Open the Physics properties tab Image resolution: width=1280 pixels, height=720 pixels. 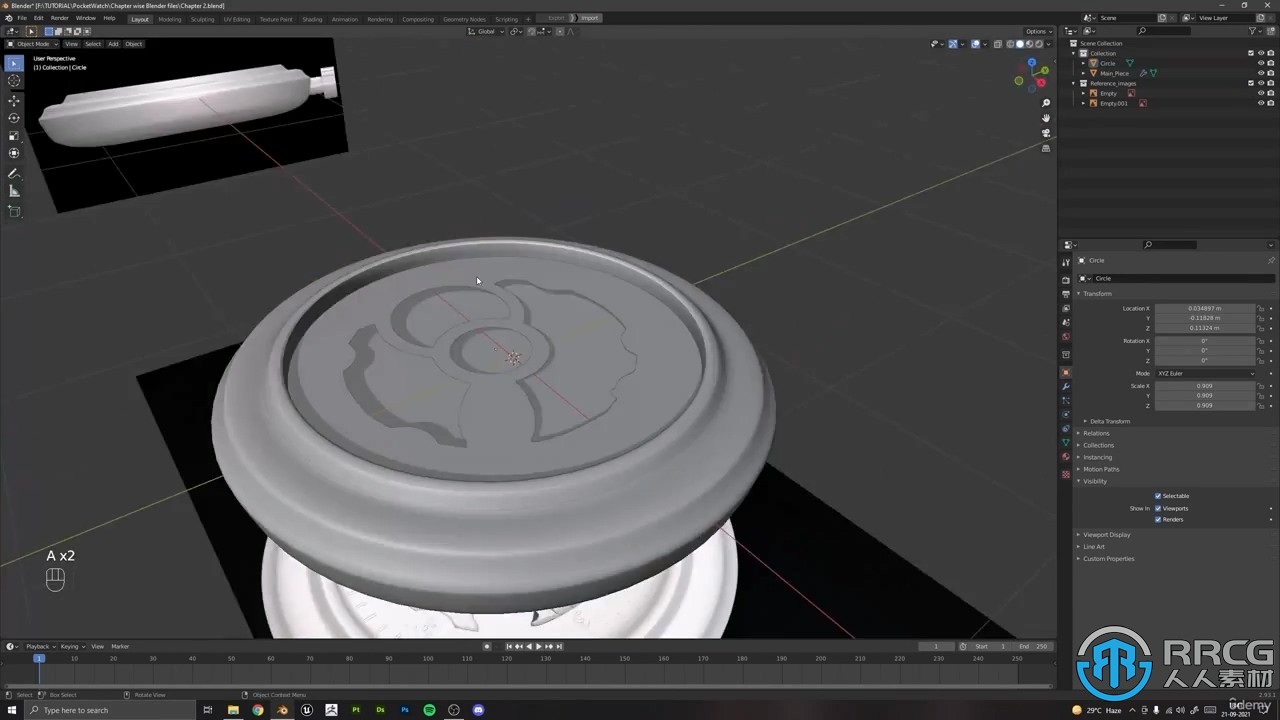pos(1066,415)
